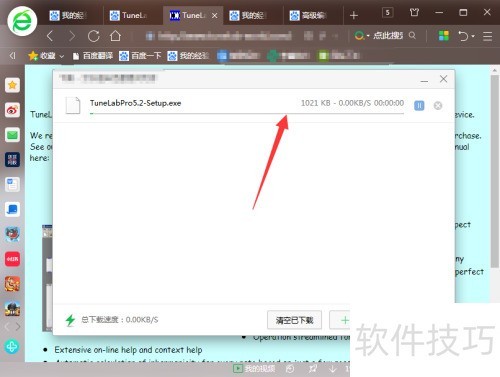Click the 360 browser logo icon
500x377 pixels.
coord(22,21)
